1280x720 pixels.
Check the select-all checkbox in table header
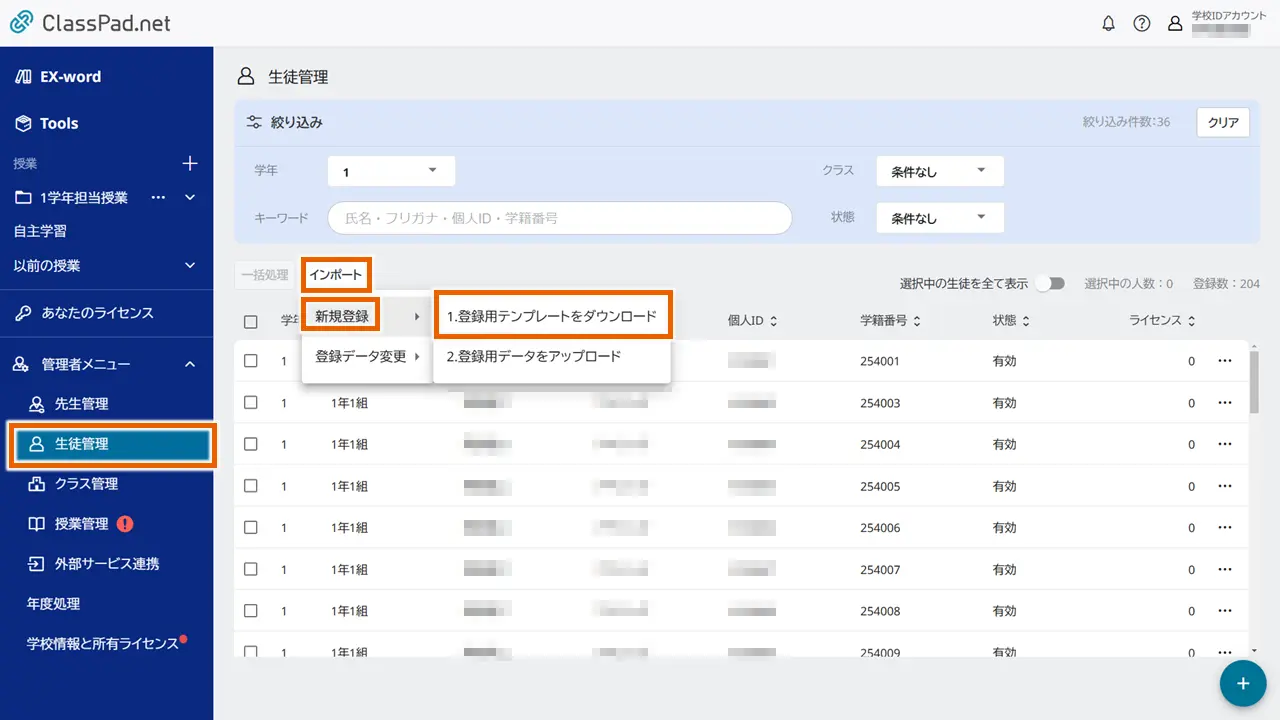251,321
